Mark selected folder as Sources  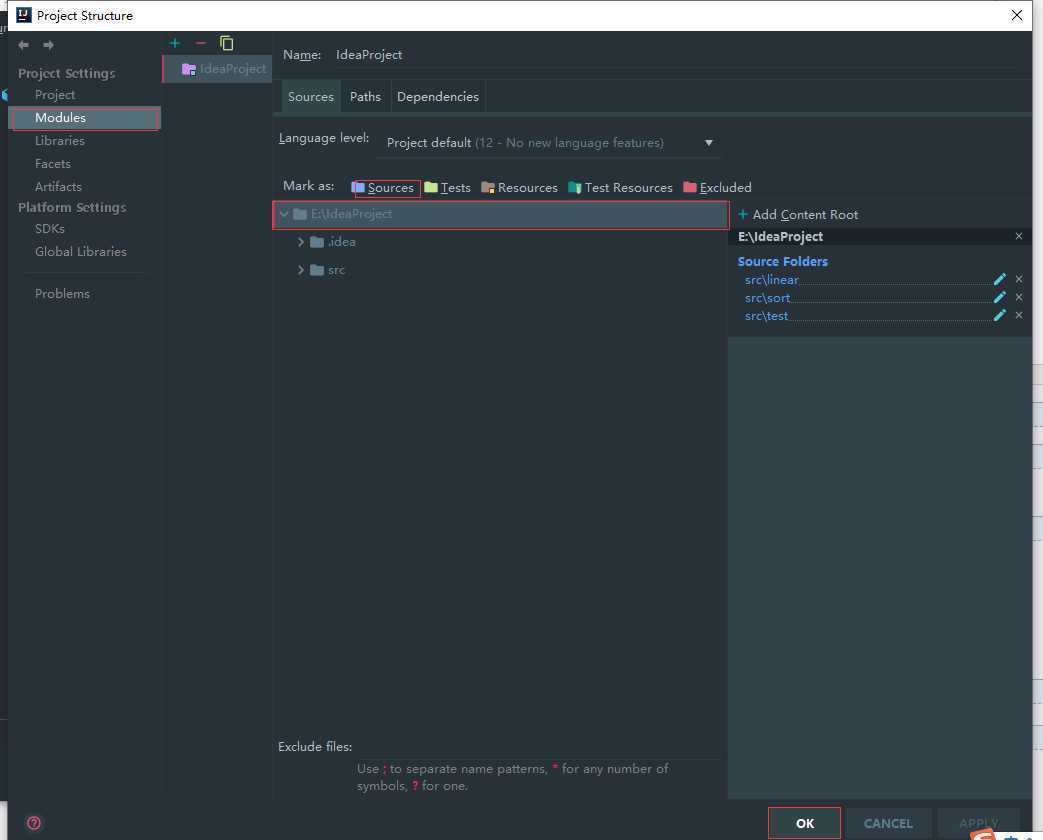(383, 188)
